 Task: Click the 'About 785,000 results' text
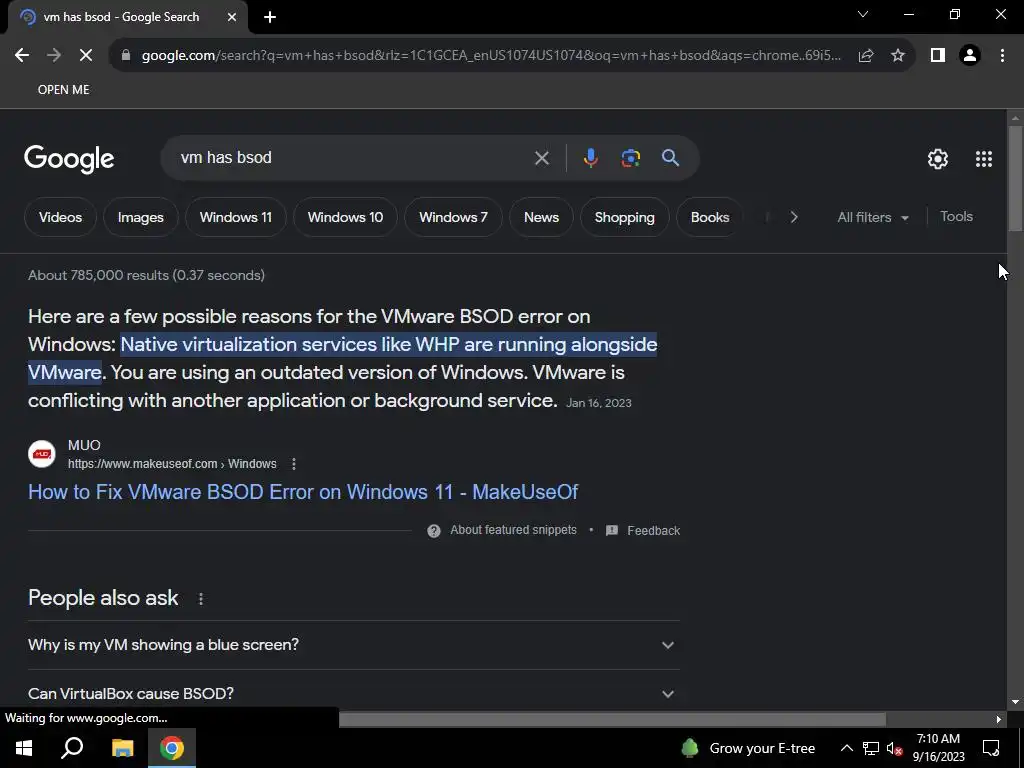[146, 275]
